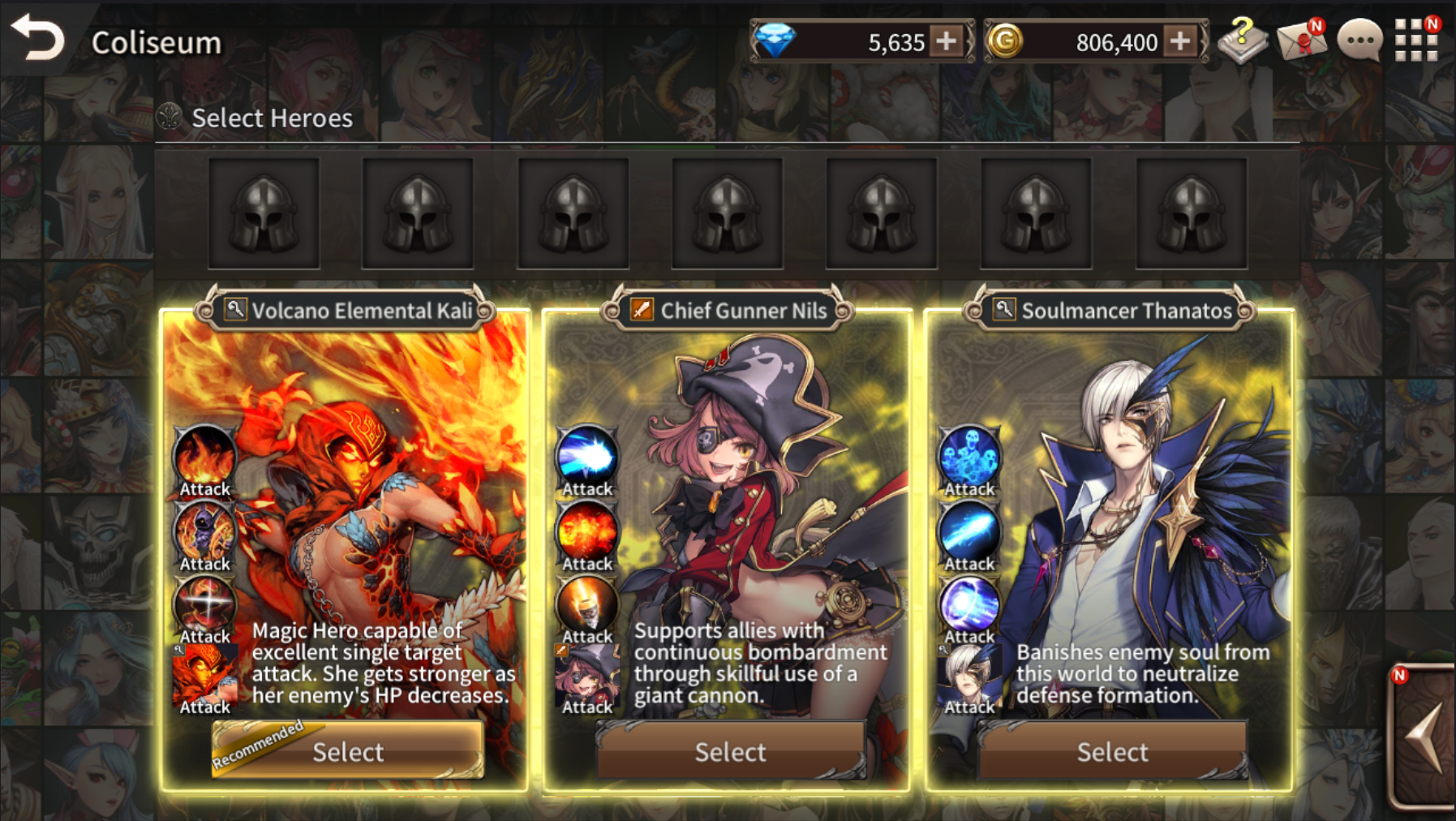The image size is (1456, 821).
Task: View Thanatos' skull skill icon
Action: pyautogui.click(x=969, y=456)
